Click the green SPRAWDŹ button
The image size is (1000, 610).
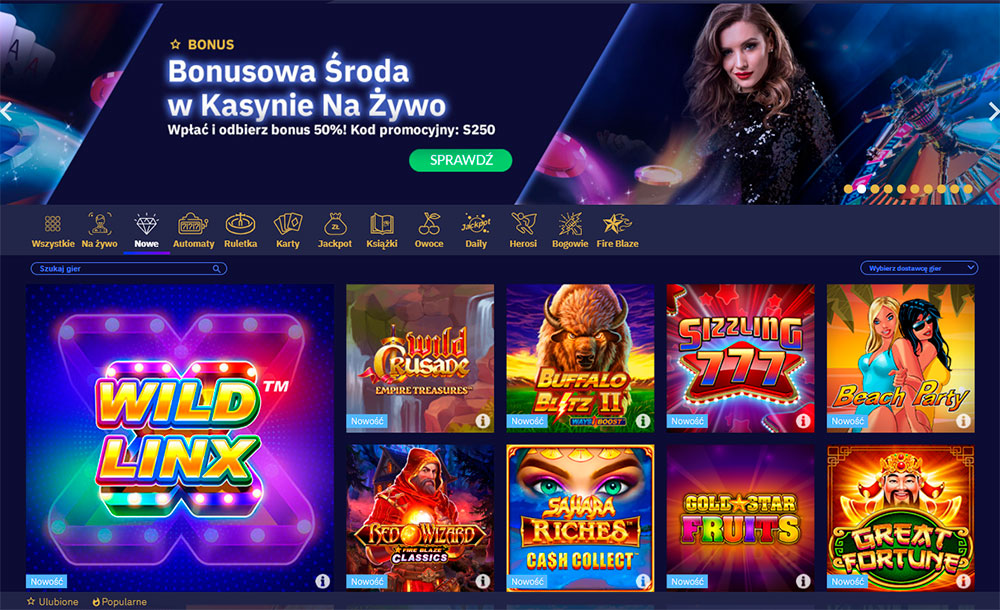[x=460, y=160]
